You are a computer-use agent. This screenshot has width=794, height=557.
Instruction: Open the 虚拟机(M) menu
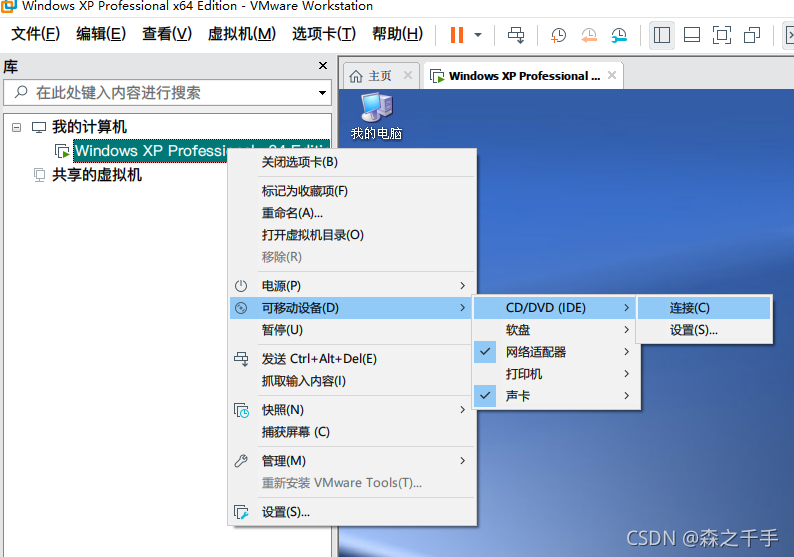242,34
